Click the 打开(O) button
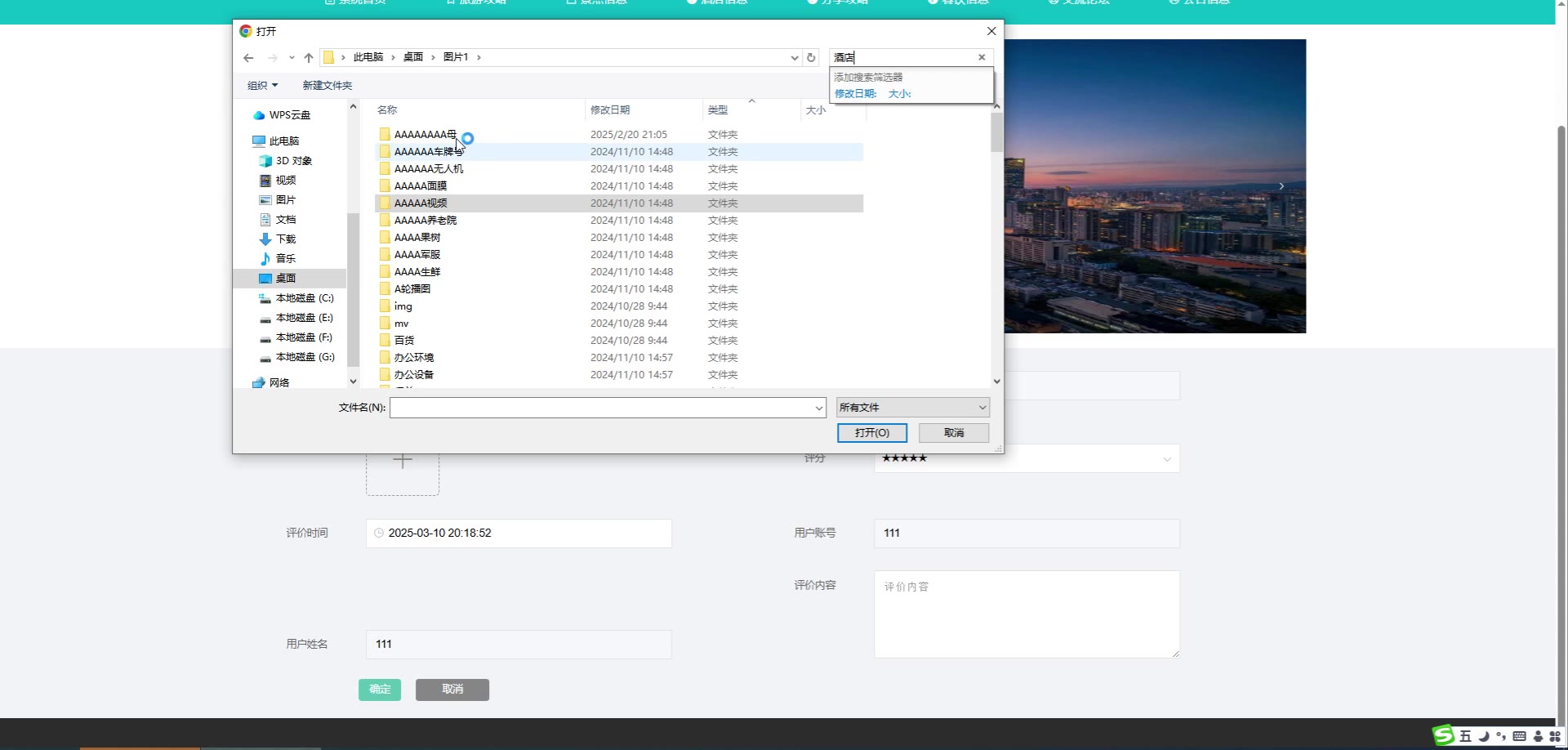This screenshot has width=1568, height=750. tap(872, 433)
